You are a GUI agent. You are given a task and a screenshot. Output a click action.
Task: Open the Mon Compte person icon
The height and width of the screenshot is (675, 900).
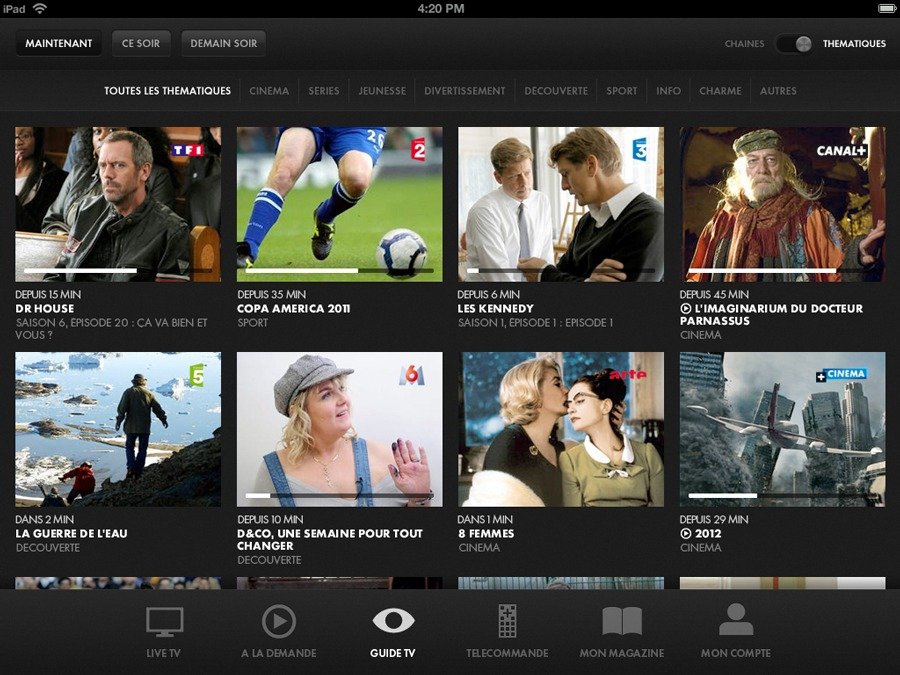735,621
